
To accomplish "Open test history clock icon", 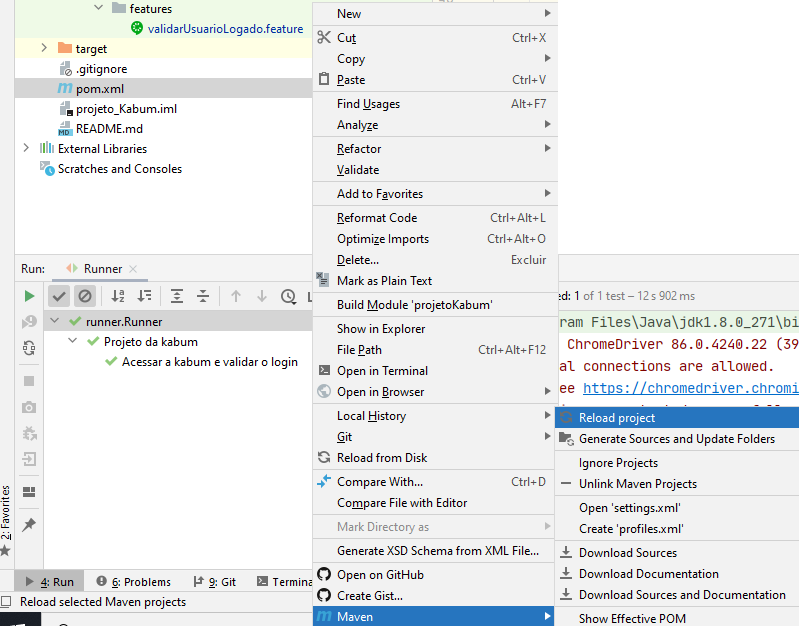I will coord(288,296).
